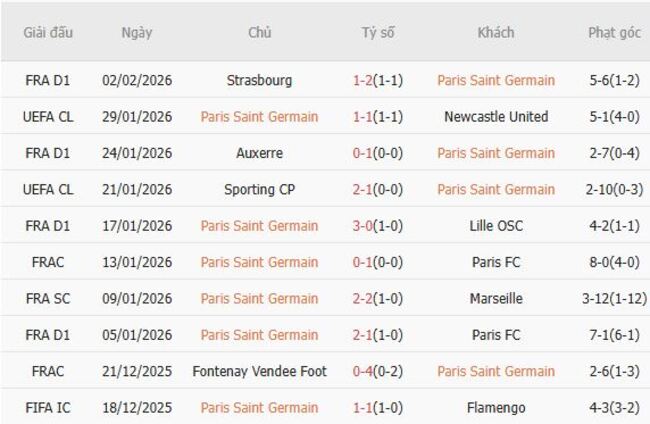Select the 02/02/2026 match date
Viewport: 650px width, 424px height.
click(137, 80)
